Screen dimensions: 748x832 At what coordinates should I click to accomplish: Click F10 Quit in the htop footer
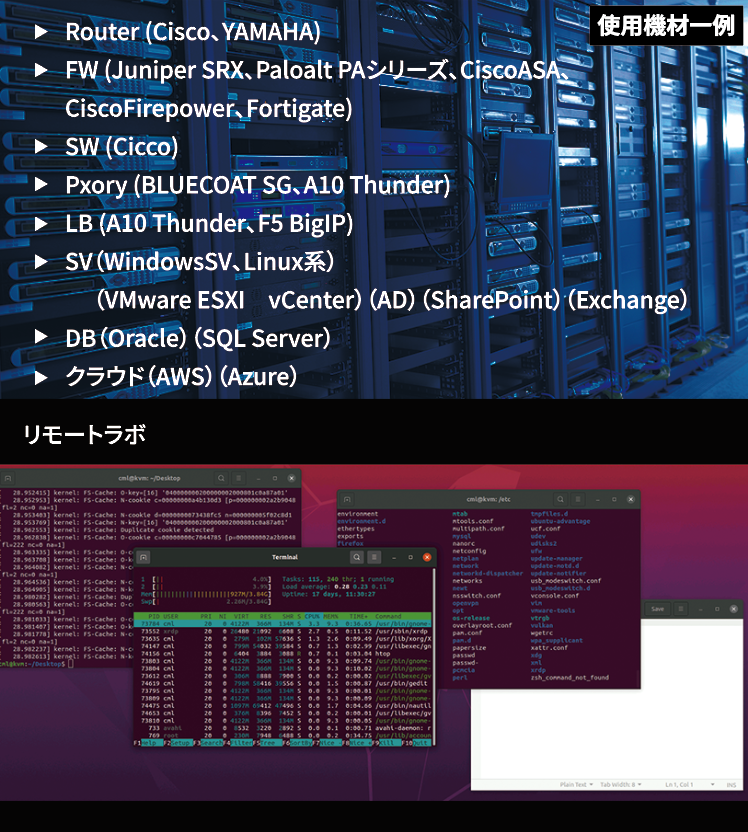point(418,743)
